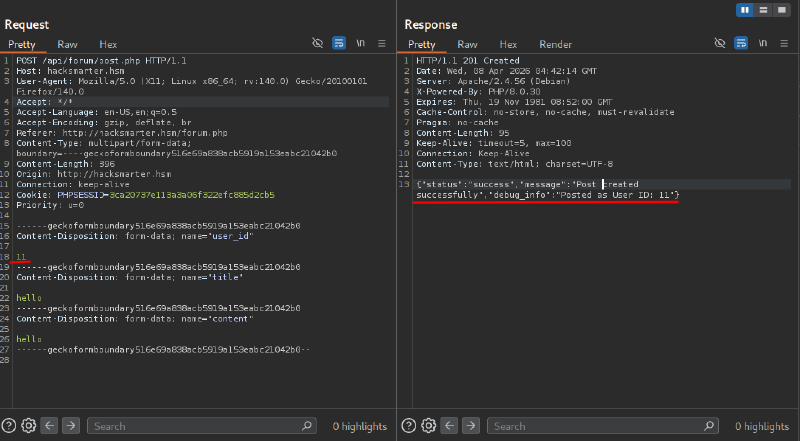Select Pretty tab in Request panel
This screenshot has width=800, height=441.
[22, 44]
